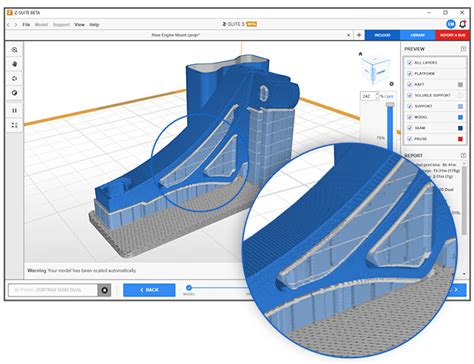Open the notifications bell
The image size is (474, 364).
463,24
